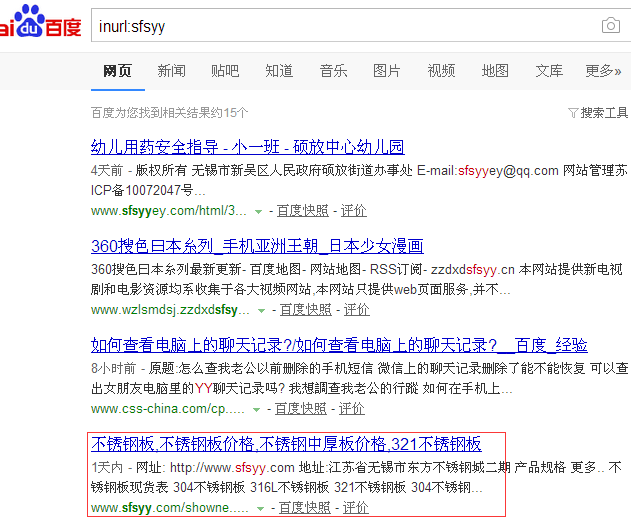Click 评价 for the sfsyyey.com result
The width and height of the screenshot is (631, 529).
coord(354,210)
